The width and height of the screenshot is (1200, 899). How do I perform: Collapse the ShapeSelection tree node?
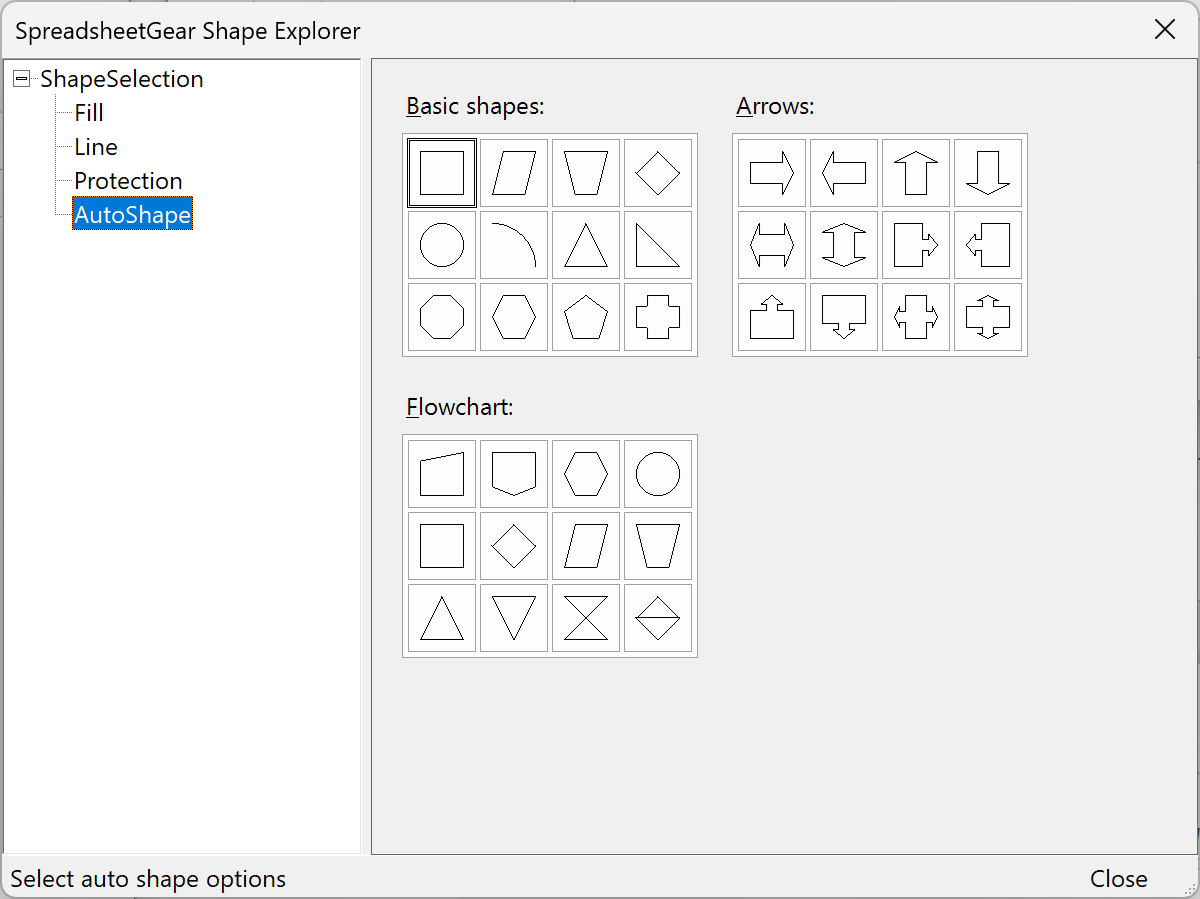[21, 78]
